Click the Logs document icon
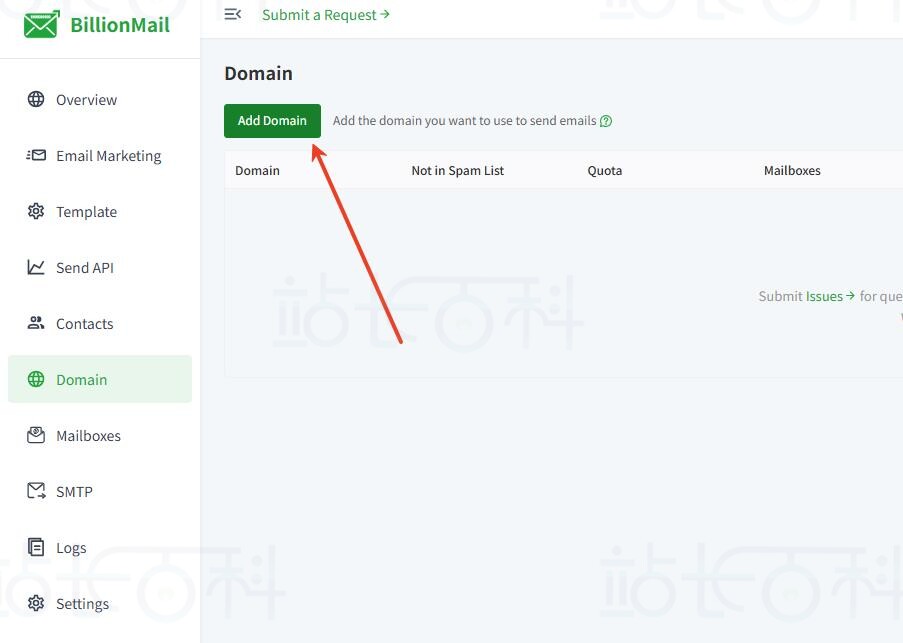This screenshot has width=903, height=643. coord(36,547)
